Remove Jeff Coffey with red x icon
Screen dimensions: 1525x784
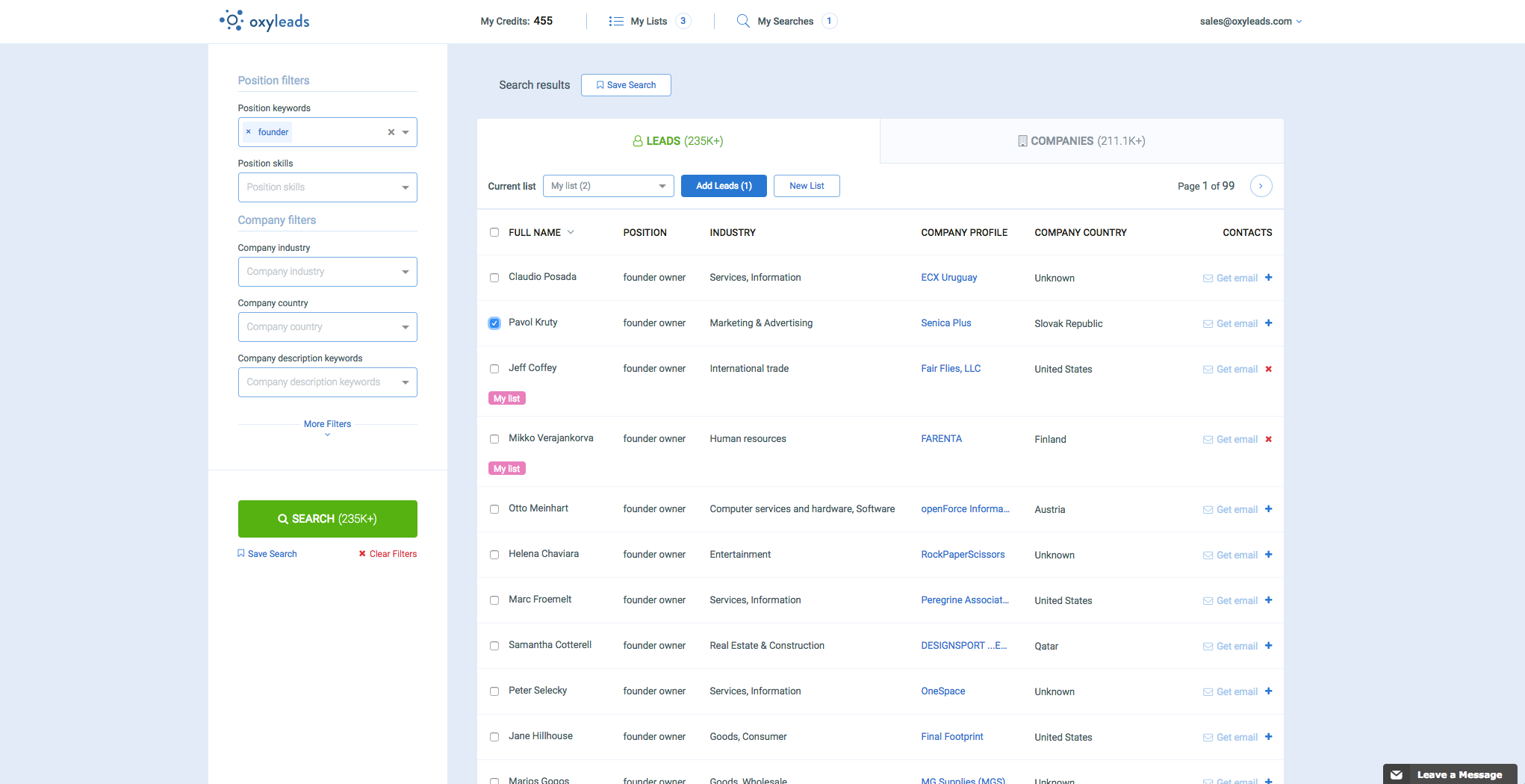click(x=1268, y=369)
